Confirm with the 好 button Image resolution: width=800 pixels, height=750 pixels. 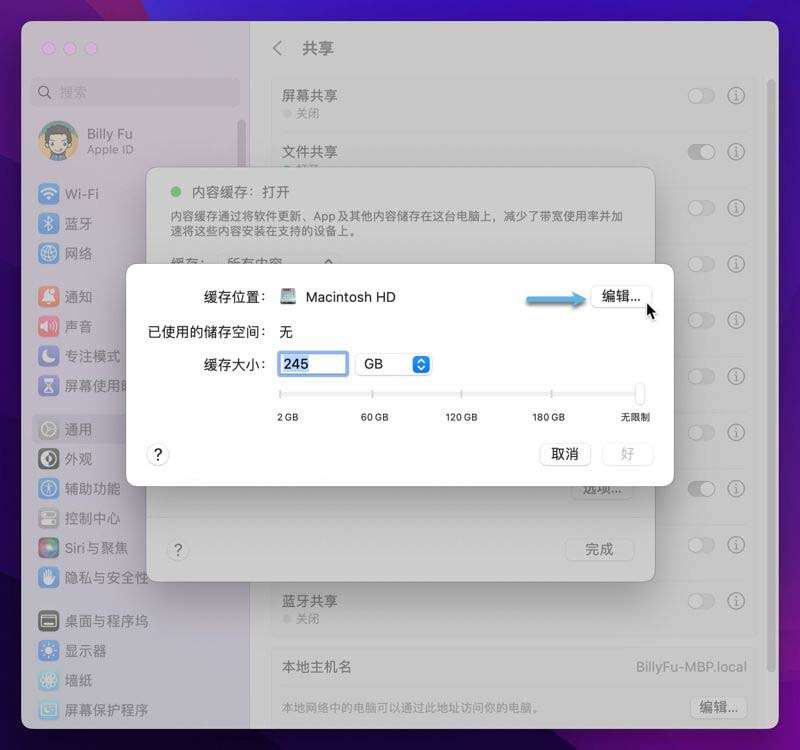629,454
